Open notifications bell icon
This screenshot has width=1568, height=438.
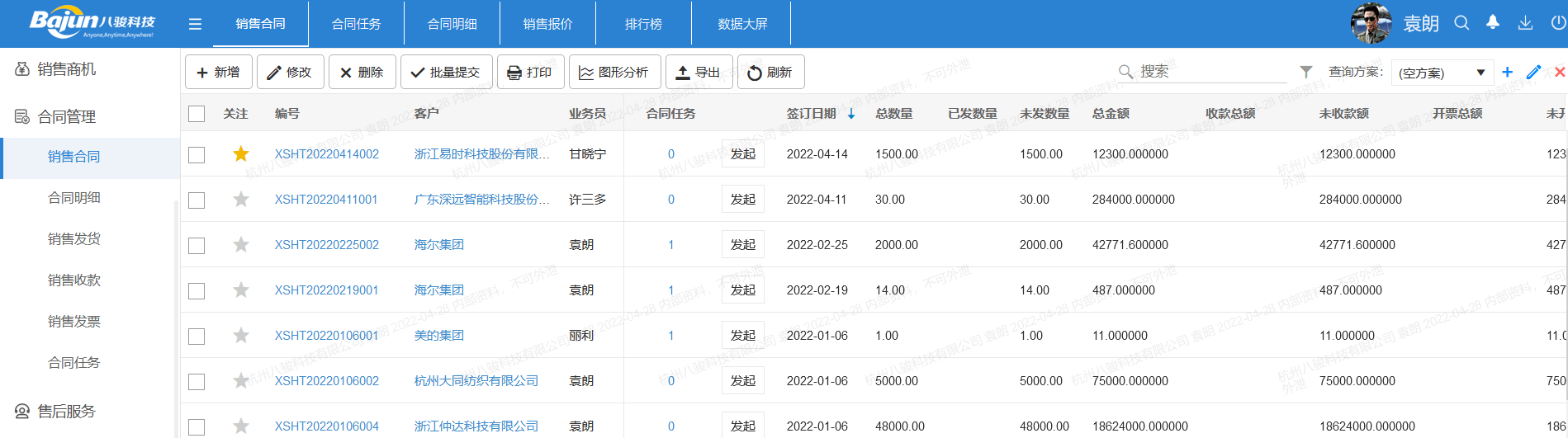pyautogui.click(x=1493, y=23)
